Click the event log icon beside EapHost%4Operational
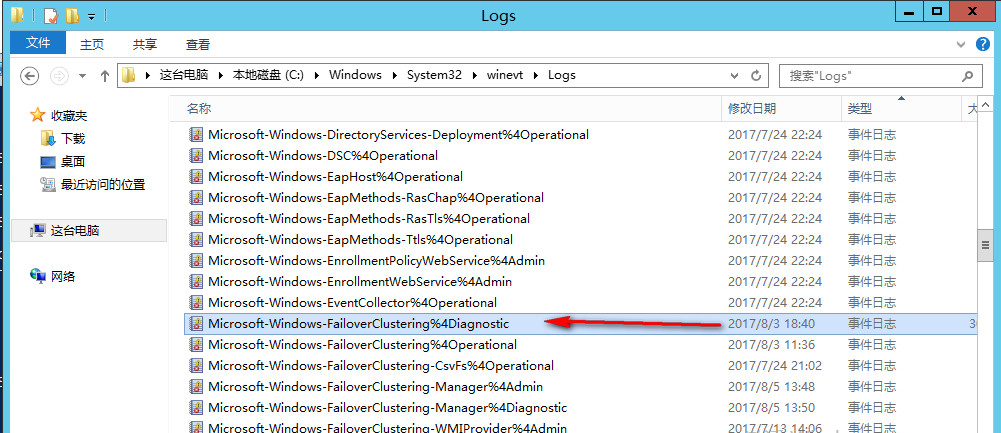Screen dimensions: 1001x433 click(x=196, y=176)
